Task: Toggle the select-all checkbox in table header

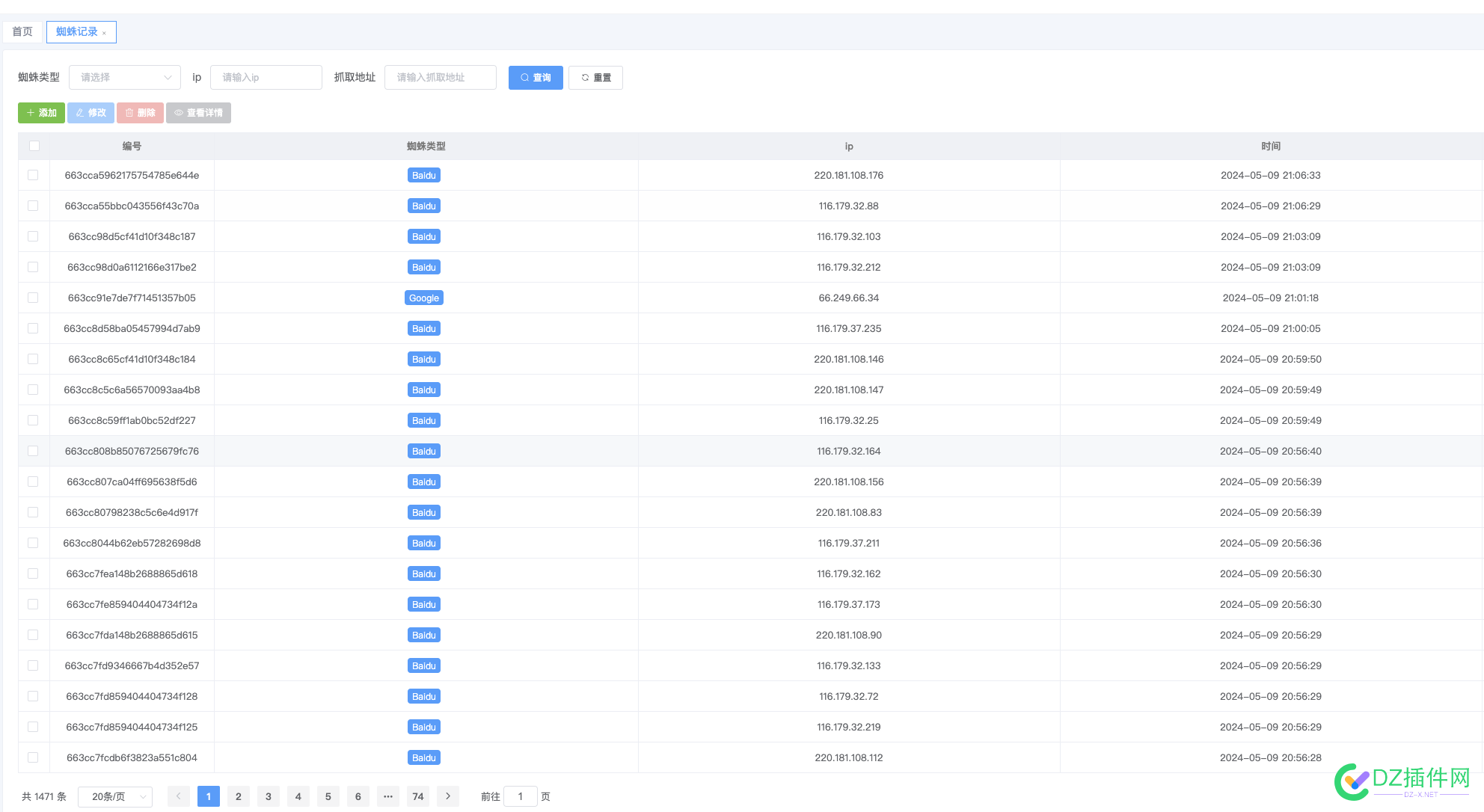Action: click(34, 146)
